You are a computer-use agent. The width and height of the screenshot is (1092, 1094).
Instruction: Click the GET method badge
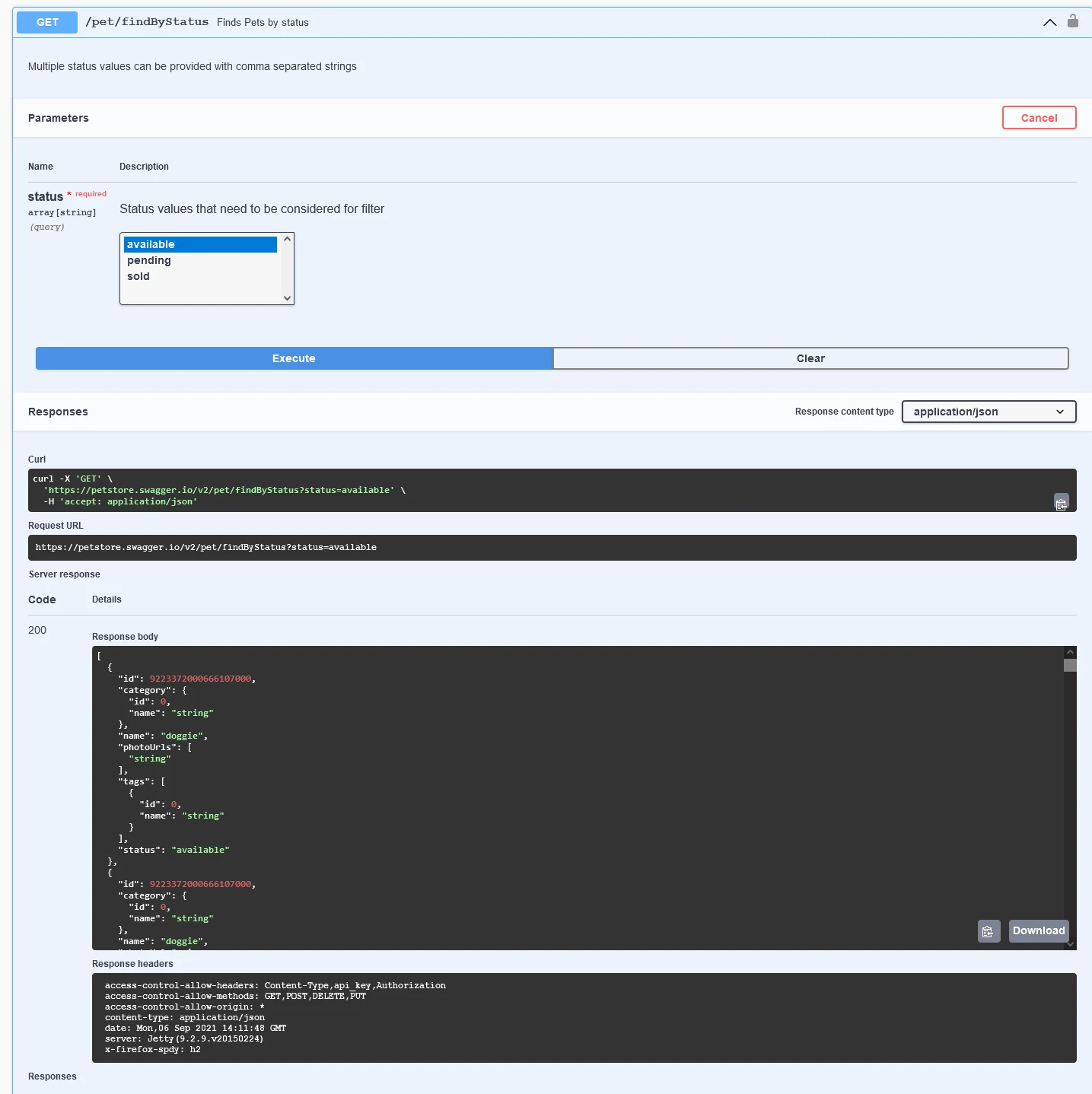click(47, 22)
